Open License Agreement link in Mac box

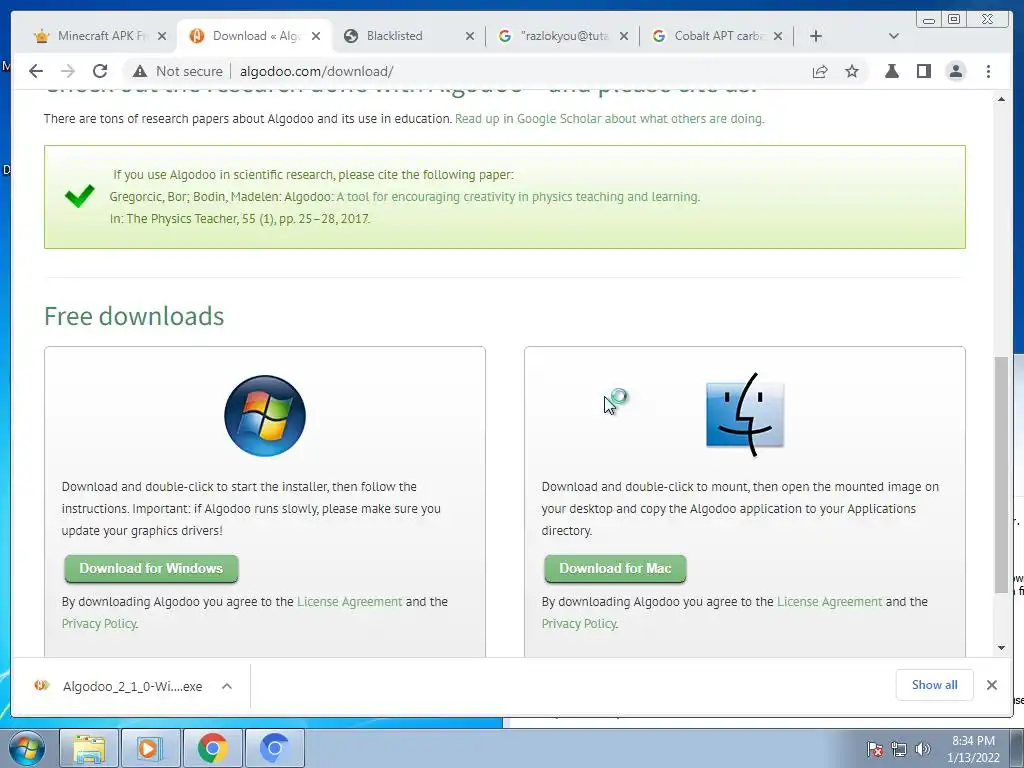(x=829, y=601)
